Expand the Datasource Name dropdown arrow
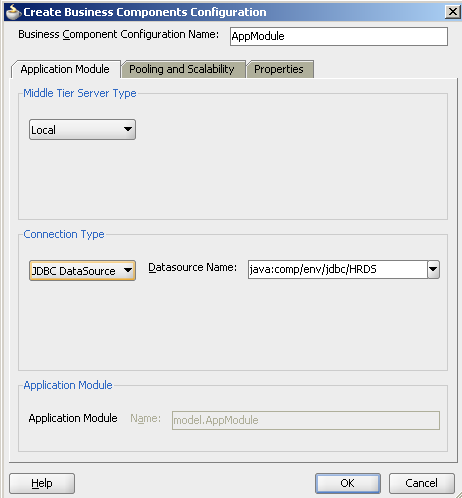This screenshot has width=462, height=498. 433,269
